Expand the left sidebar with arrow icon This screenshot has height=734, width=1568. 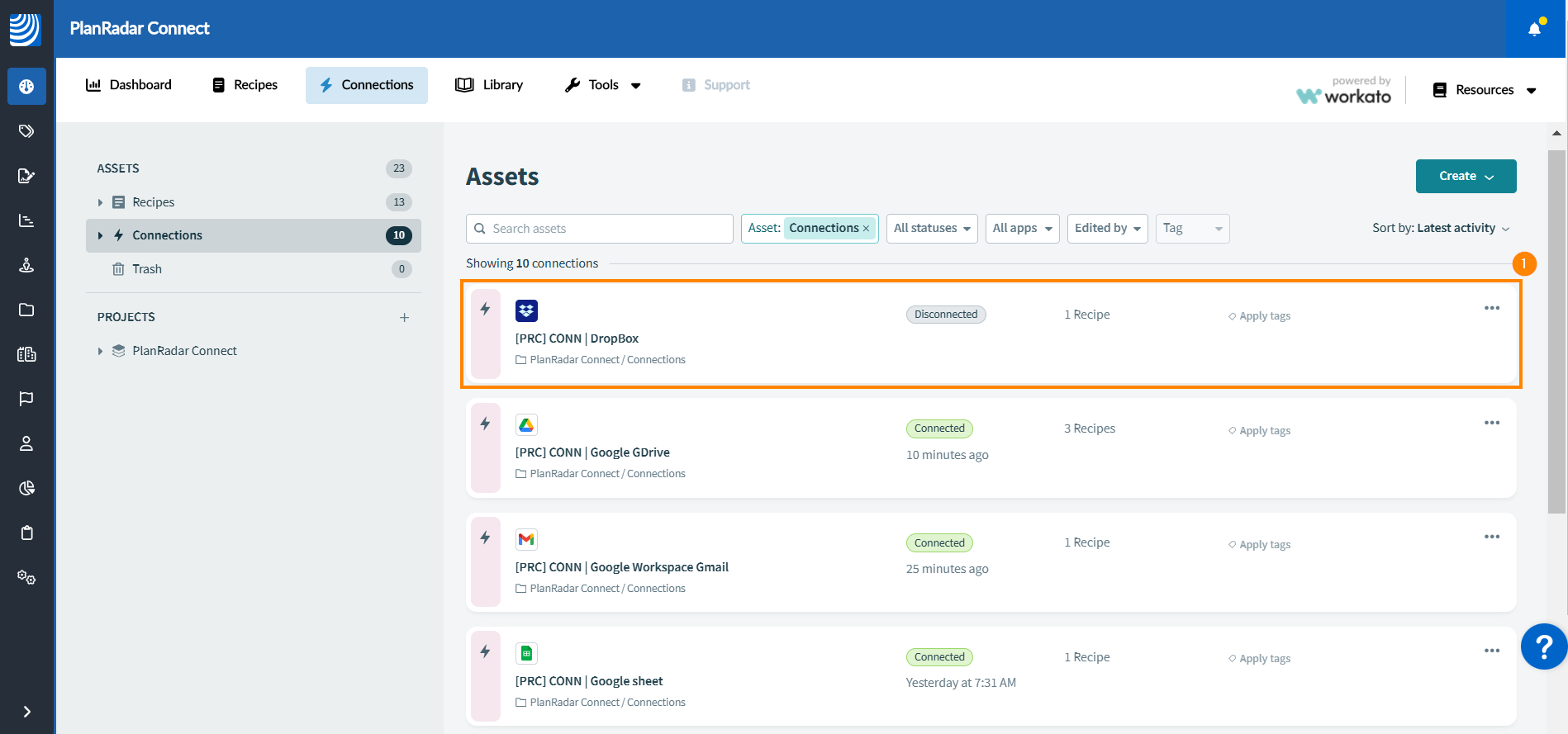(x=27, y=712)
